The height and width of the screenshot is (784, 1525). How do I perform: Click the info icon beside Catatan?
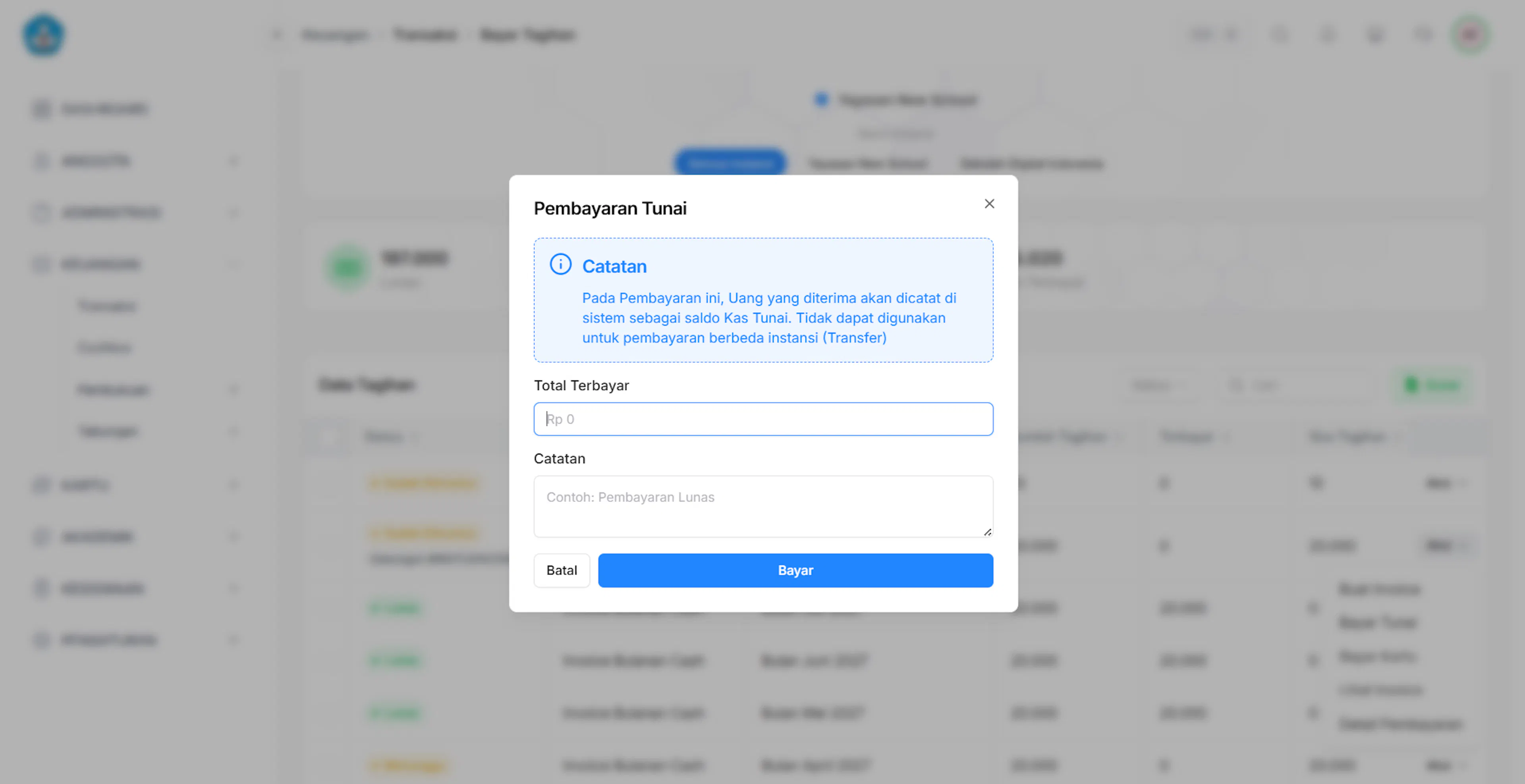pyautogui.click(x=561, y=264)
